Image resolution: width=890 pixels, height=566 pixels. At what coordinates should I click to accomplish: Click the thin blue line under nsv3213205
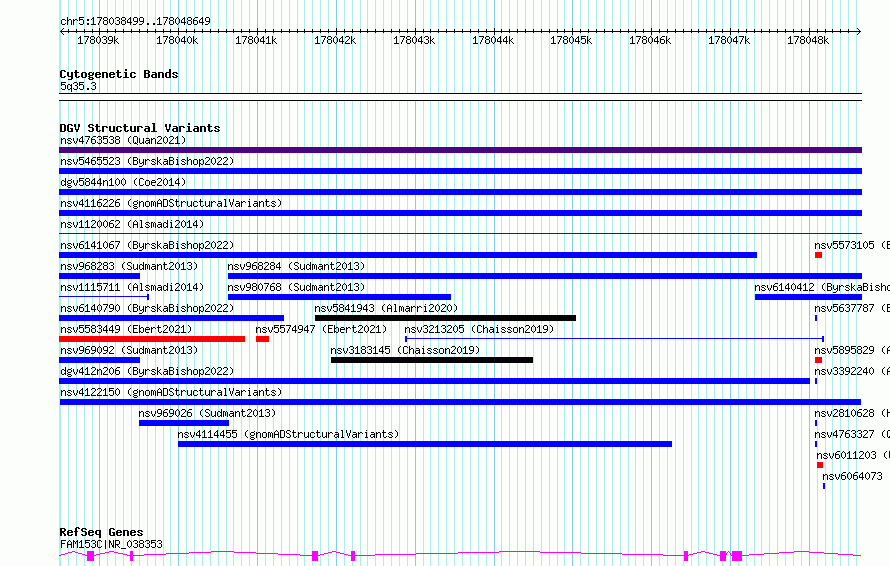614,339
